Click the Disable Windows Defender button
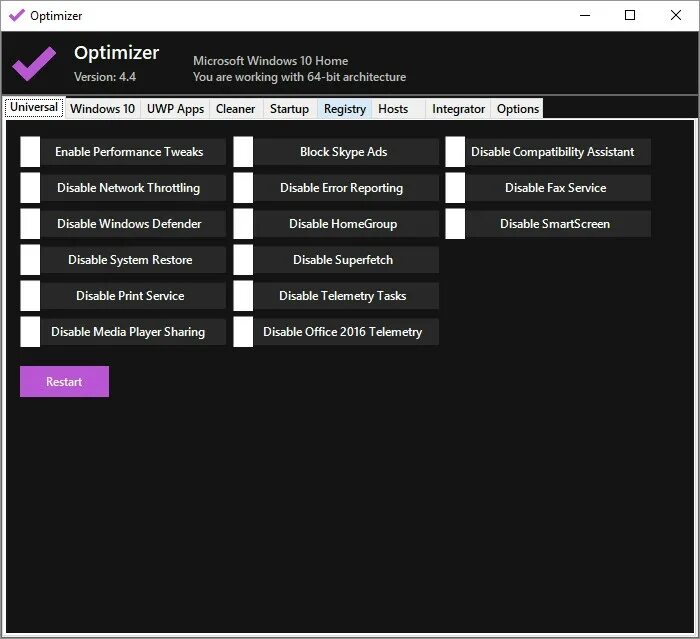This screenshot has height=639, width=700. (133, 224)
